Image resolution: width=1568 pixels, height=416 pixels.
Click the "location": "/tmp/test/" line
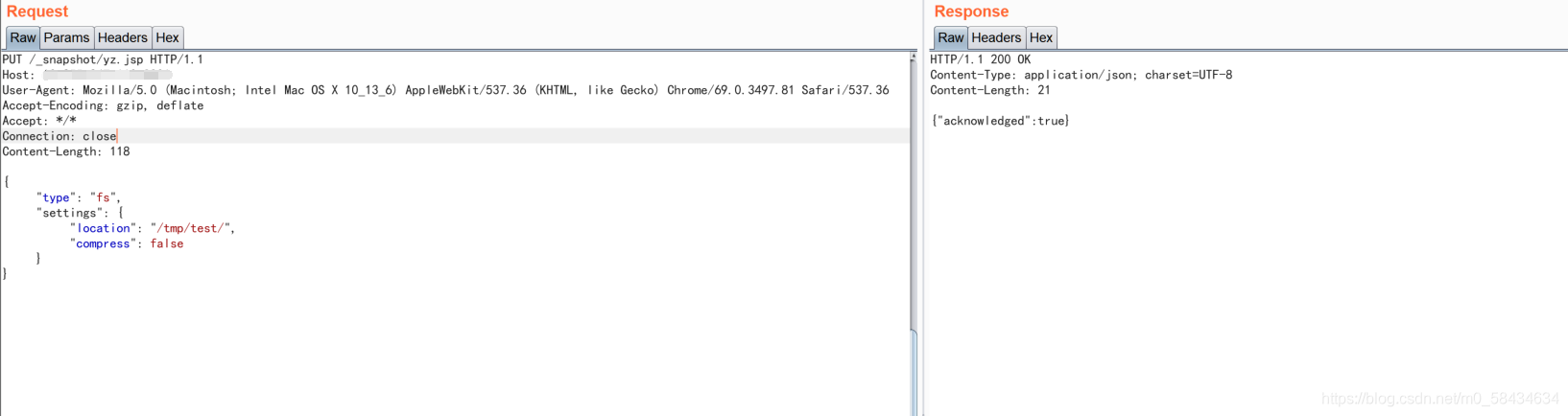pyautogui.click(x=152, y=228)
